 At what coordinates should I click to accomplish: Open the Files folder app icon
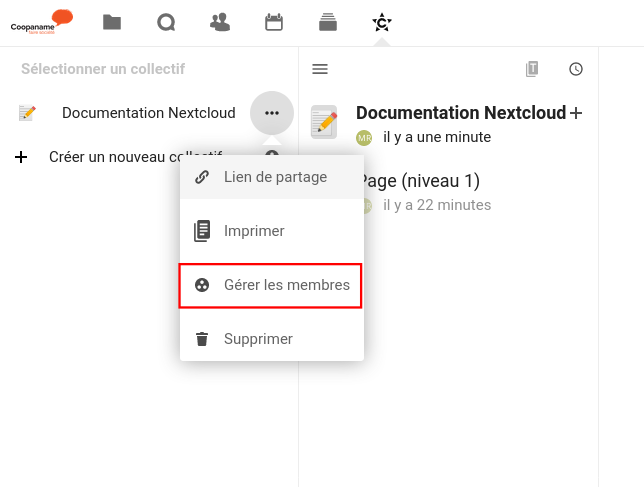click(112, 22)
